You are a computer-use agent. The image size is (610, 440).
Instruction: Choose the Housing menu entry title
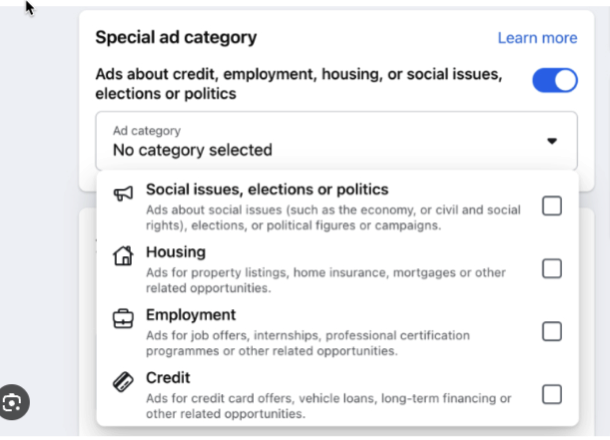point(176,252)
